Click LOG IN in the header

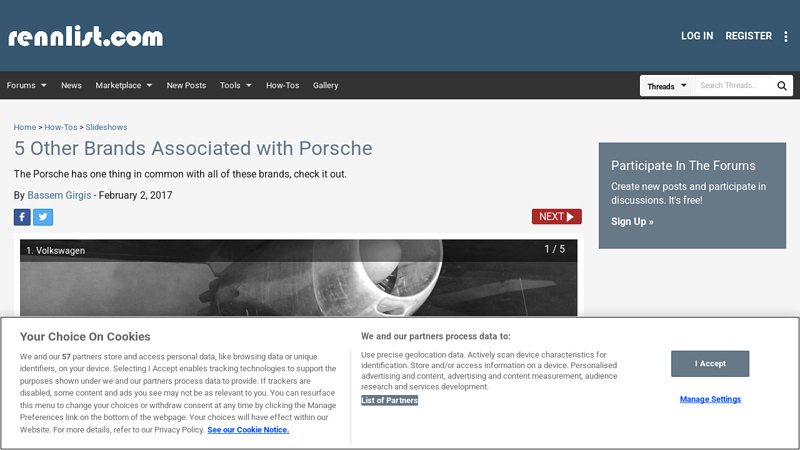[x=697, y=36]
